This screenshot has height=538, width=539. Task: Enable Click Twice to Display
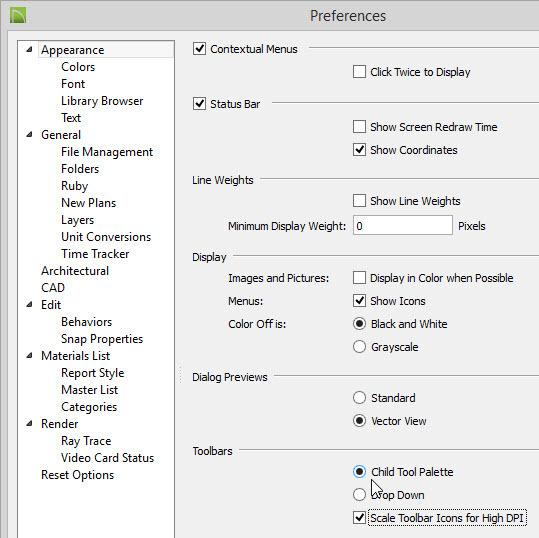(x=359, y=72)
